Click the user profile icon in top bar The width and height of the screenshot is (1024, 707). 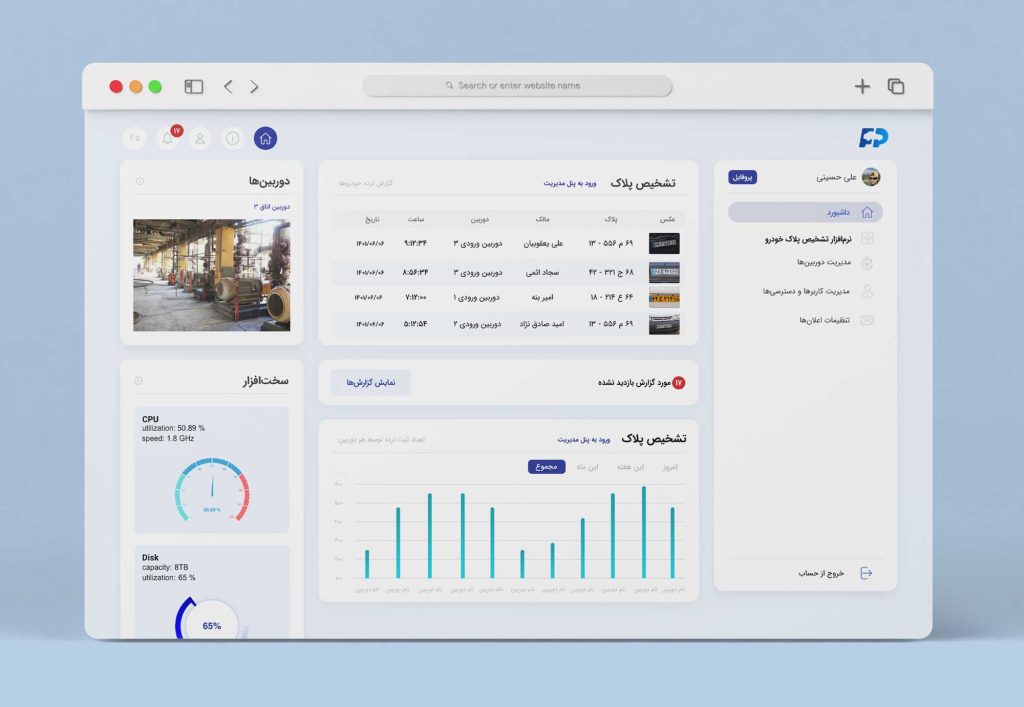[200, 139]
